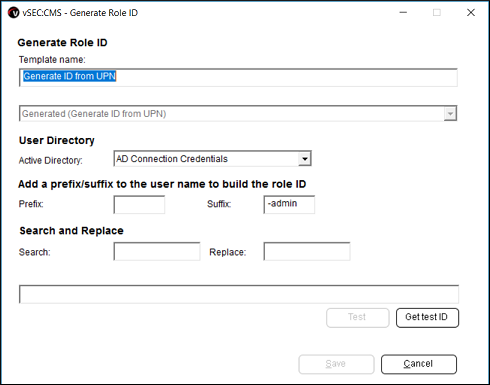The width and height of the screenshot is (490, 385).
Task: Click the Get test ID button
Action: point(427,318)
